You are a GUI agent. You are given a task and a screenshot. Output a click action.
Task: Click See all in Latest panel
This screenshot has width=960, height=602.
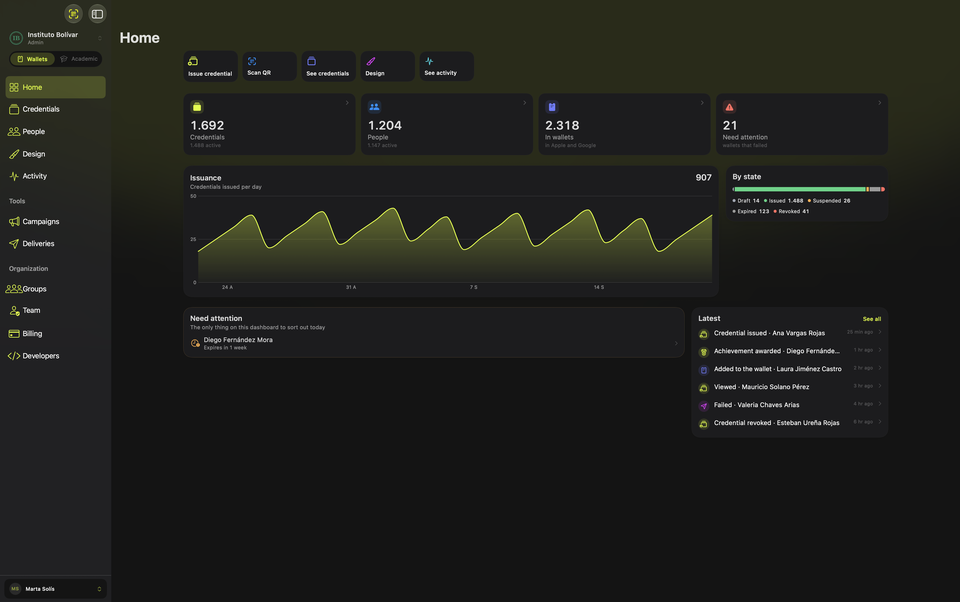click(871, 319)
